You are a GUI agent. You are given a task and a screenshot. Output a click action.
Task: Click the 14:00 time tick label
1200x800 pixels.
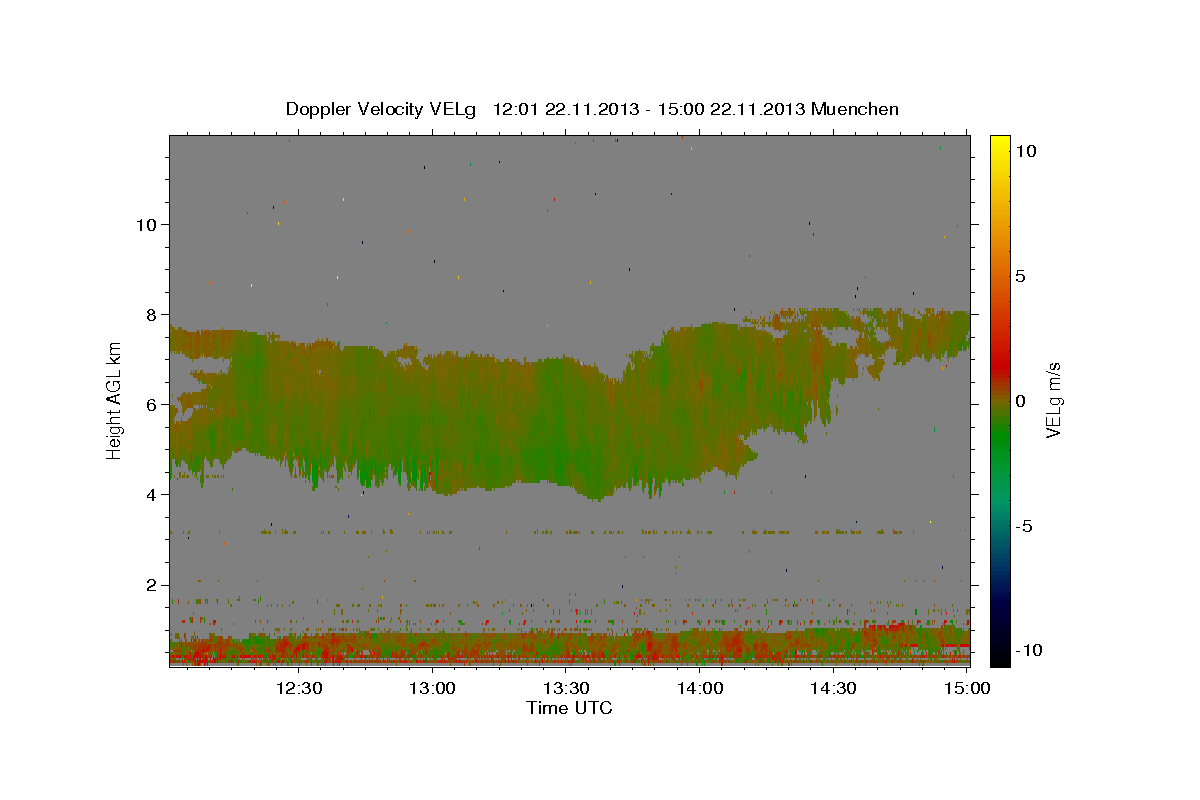click(700, 688)
